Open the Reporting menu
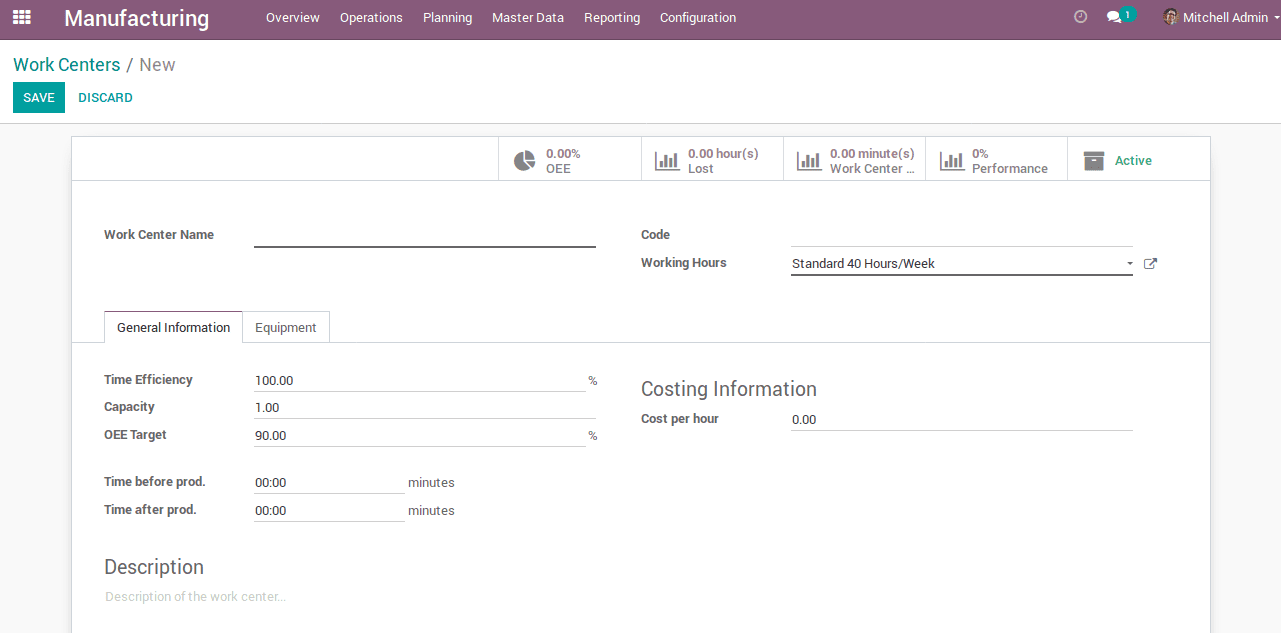This screenshot has height=633, width=1281. click(612, 18)
